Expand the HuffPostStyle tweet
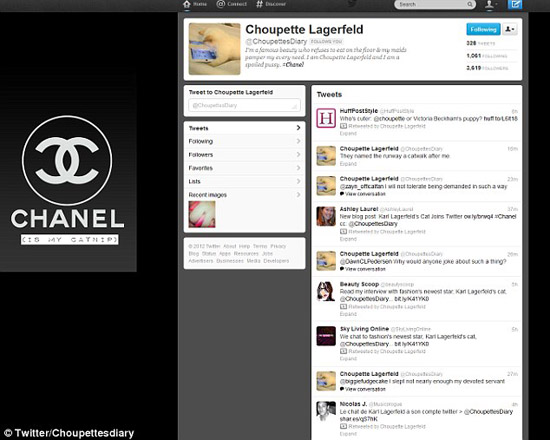550x440 pixels. pos(348,134)
